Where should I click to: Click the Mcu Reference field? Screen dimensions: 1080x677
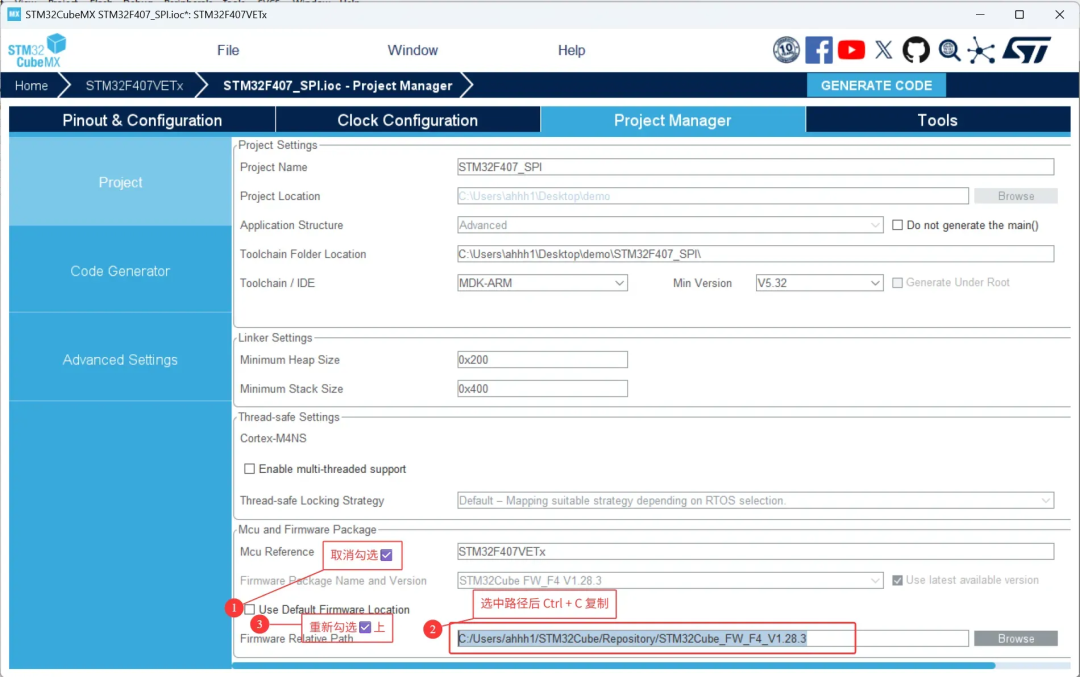756,552
